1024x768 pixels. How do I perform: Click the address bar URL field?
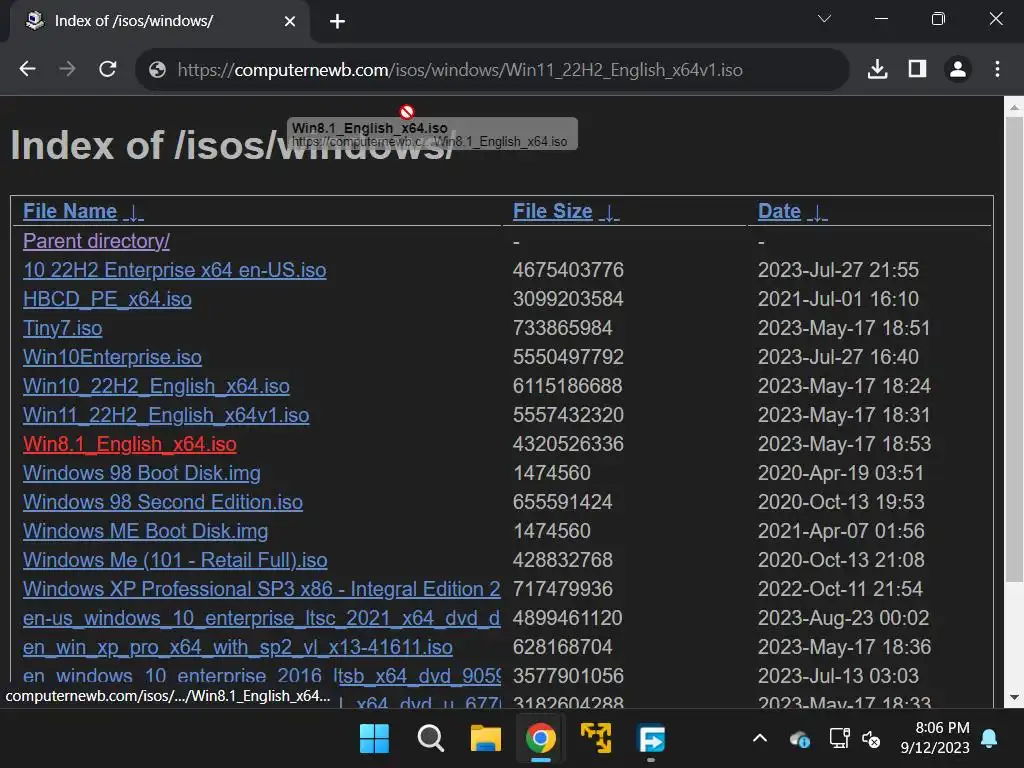pos(492,70)
